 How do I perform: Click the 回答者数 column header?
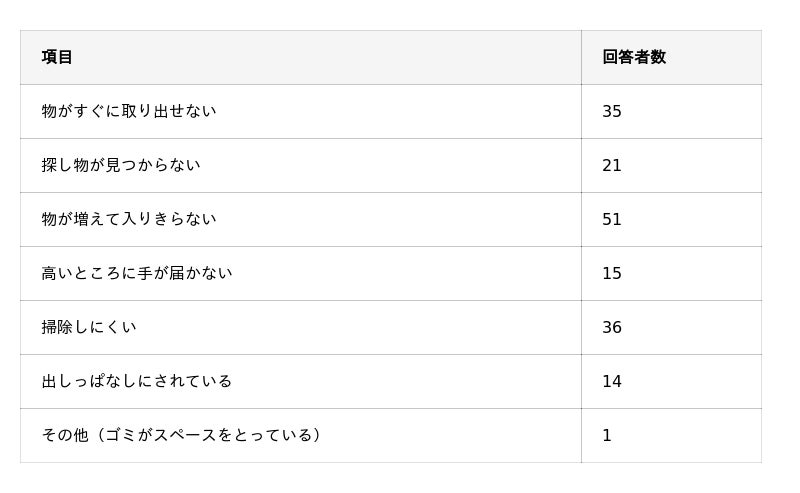633,57
